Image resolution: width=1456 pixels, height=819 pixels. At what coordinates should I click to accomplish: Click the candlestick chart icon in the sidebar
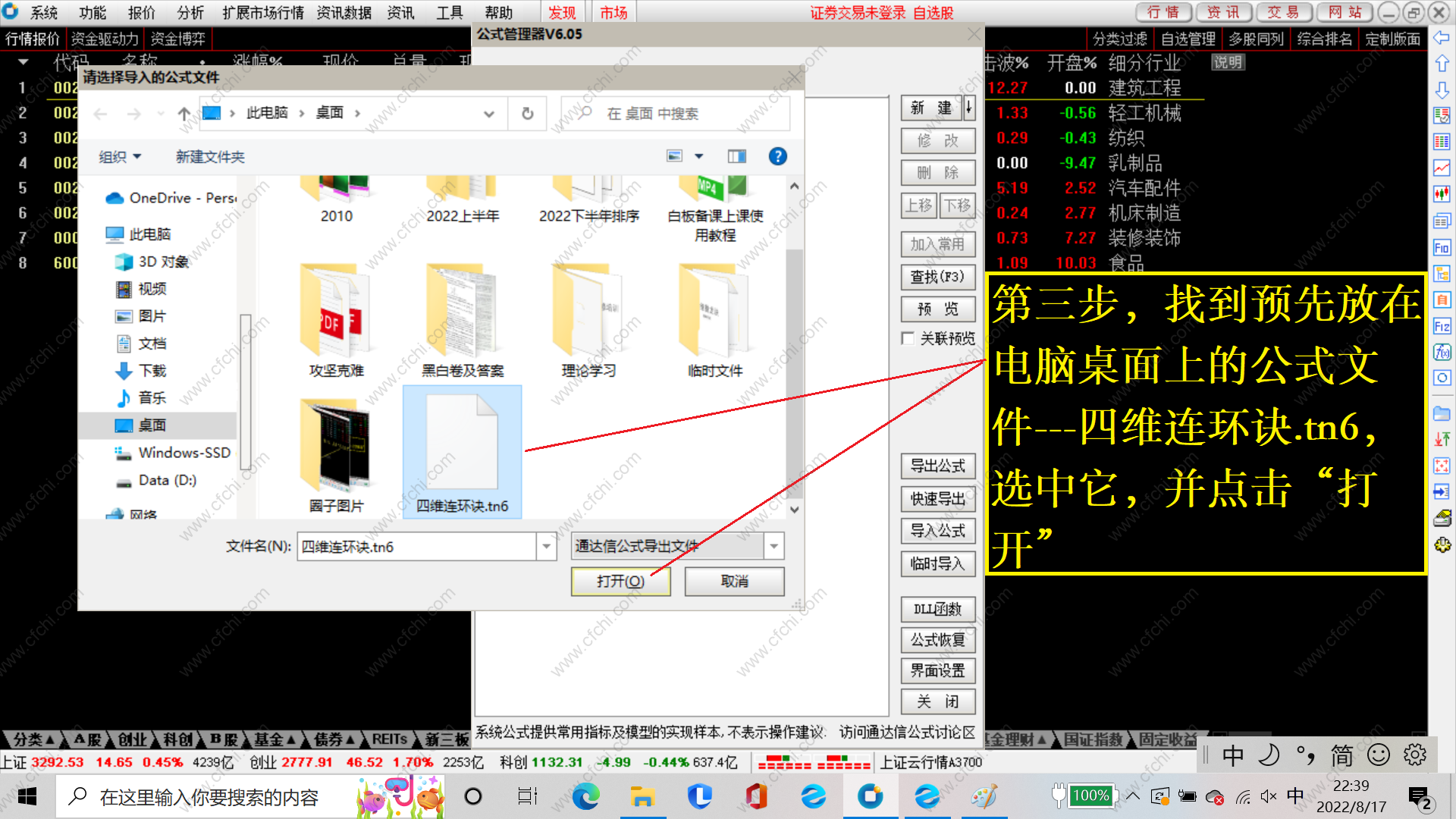click(x=1442, y=194)
